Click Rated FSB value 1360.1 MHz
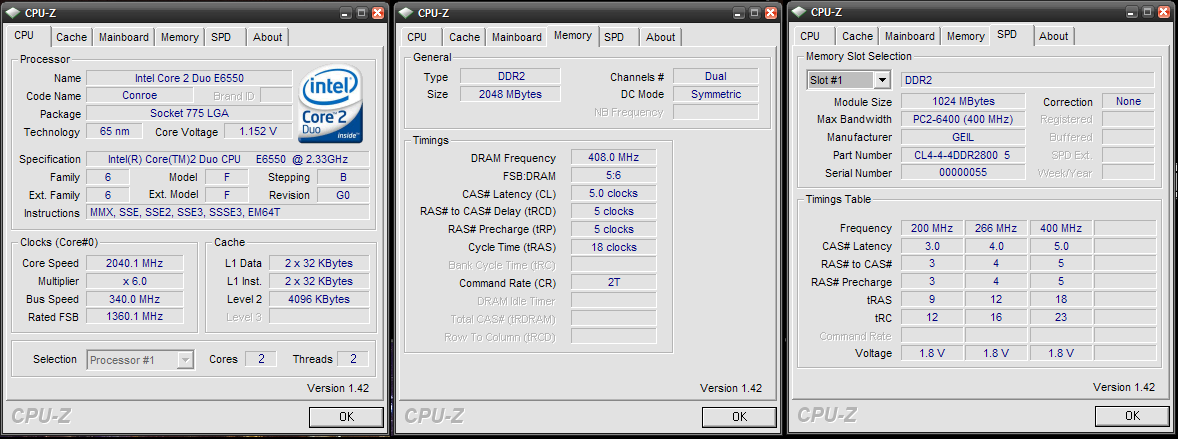 (x=134, y=317)
